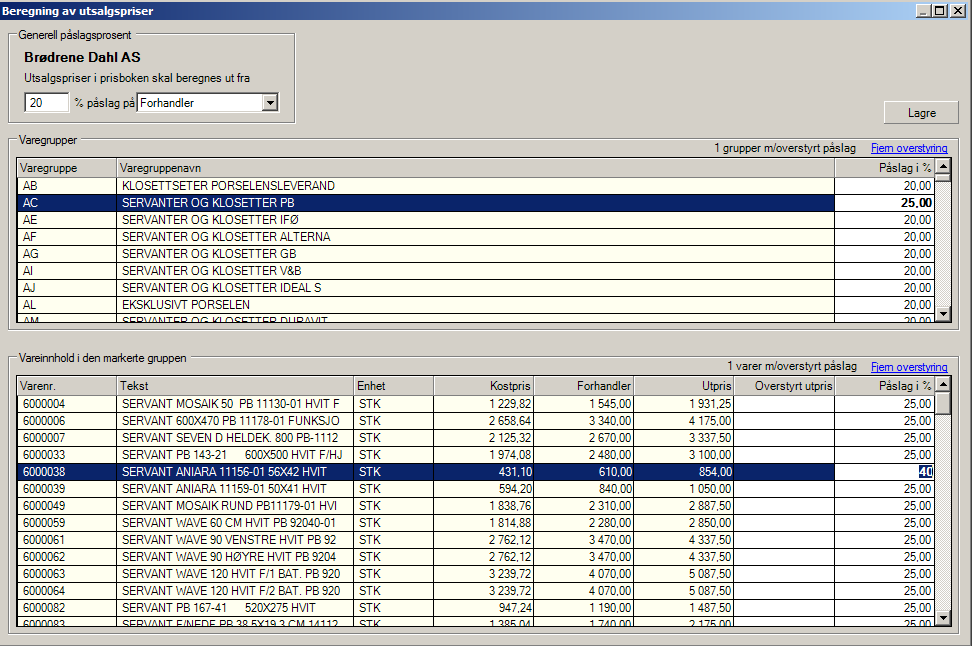Select group row SERVANTER OG KLOSETTER IDEAL S

[x=475, y=288]
